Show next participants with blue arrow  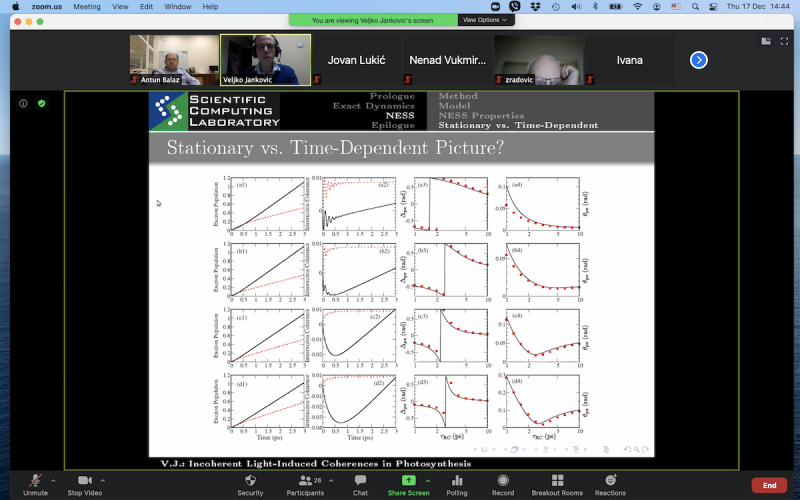coord(698,60)
